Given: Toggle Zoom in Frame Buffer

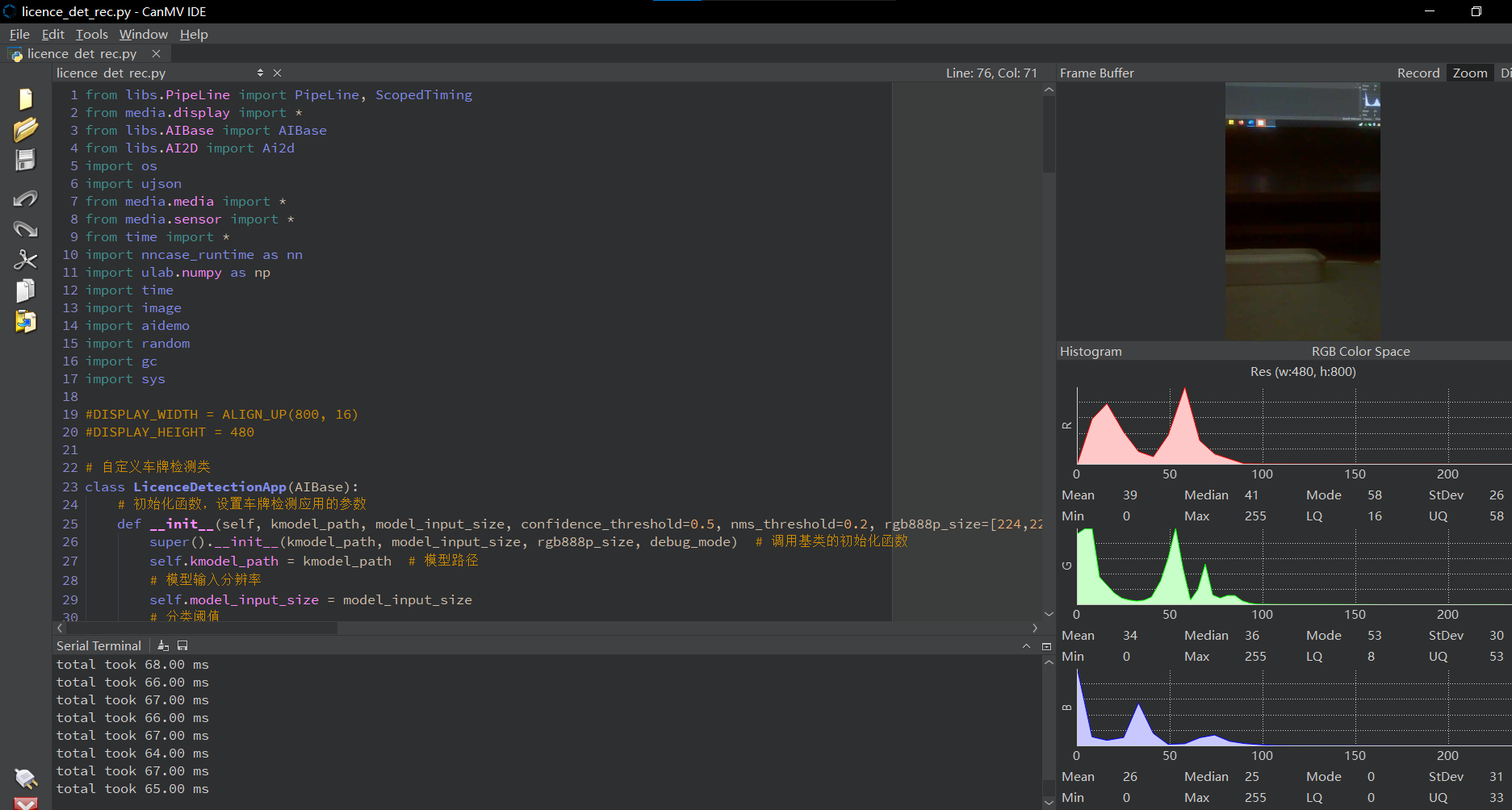Looking at the screenshot, I should point(1469,73).
